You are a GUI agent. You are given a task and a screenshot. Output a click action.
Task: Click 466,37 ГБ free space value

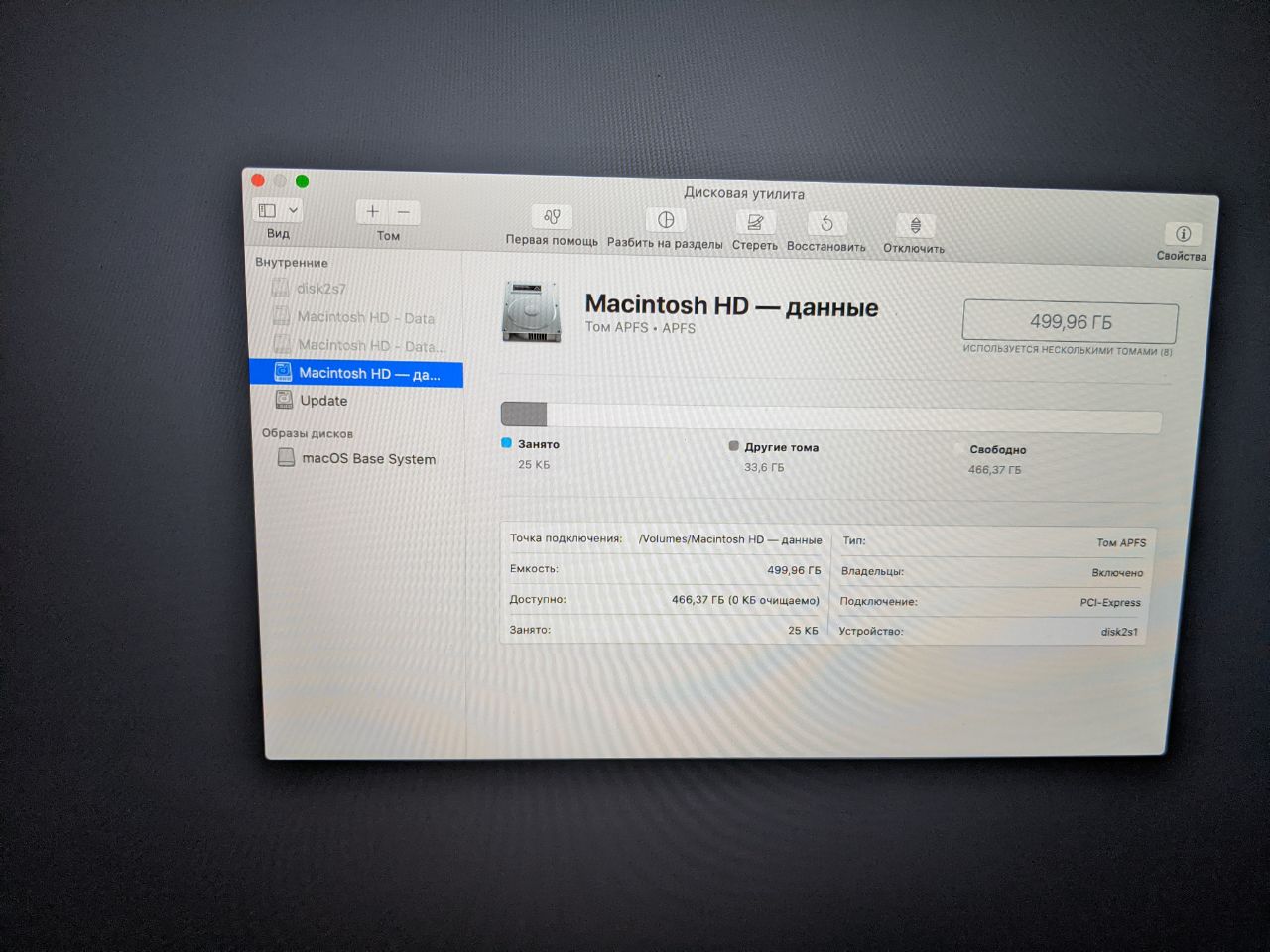pyautogui.click(x=994, y=470)
